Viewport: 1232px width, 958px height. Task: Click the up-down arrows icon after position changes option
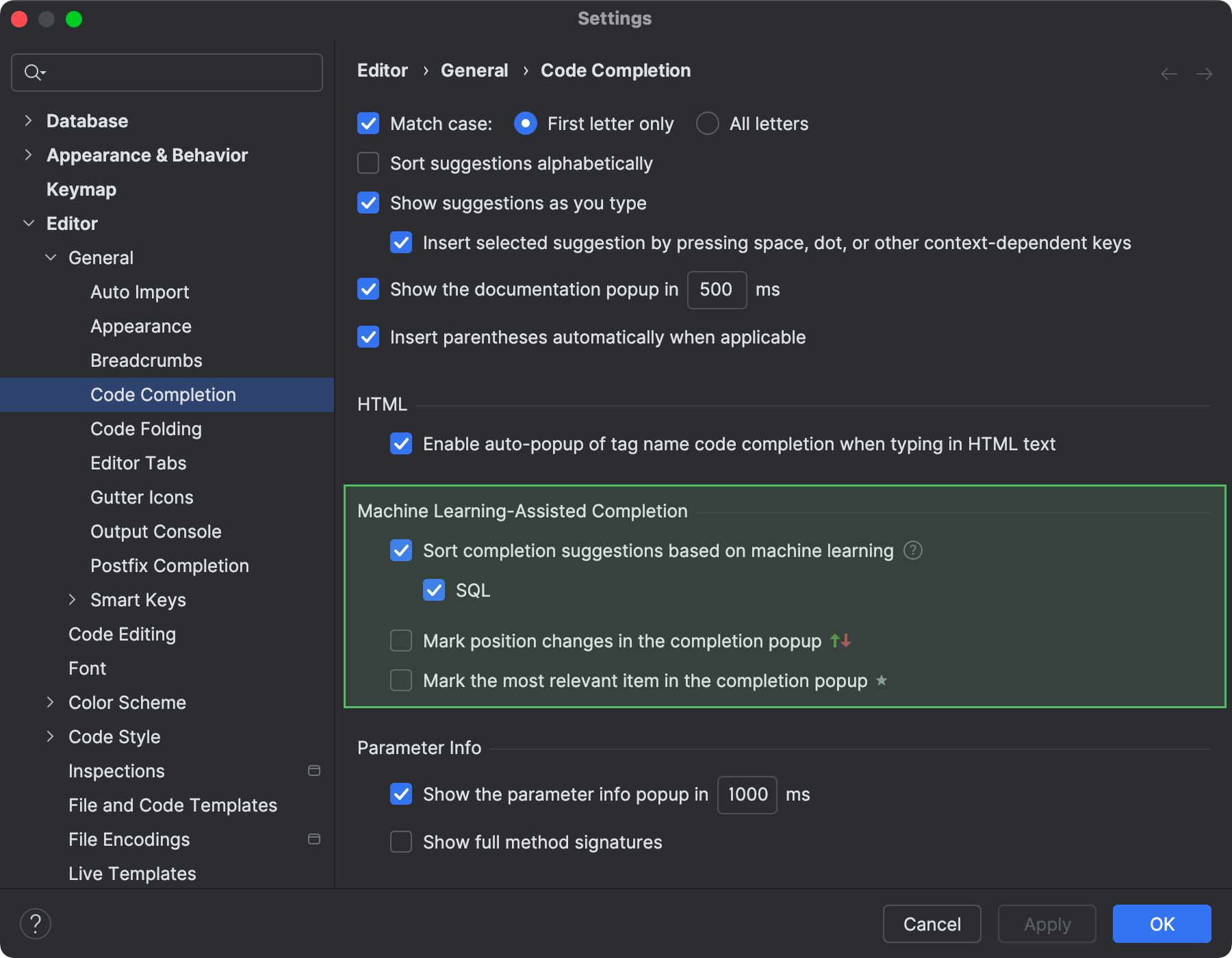pyautogui.click(x=839, y=640)
